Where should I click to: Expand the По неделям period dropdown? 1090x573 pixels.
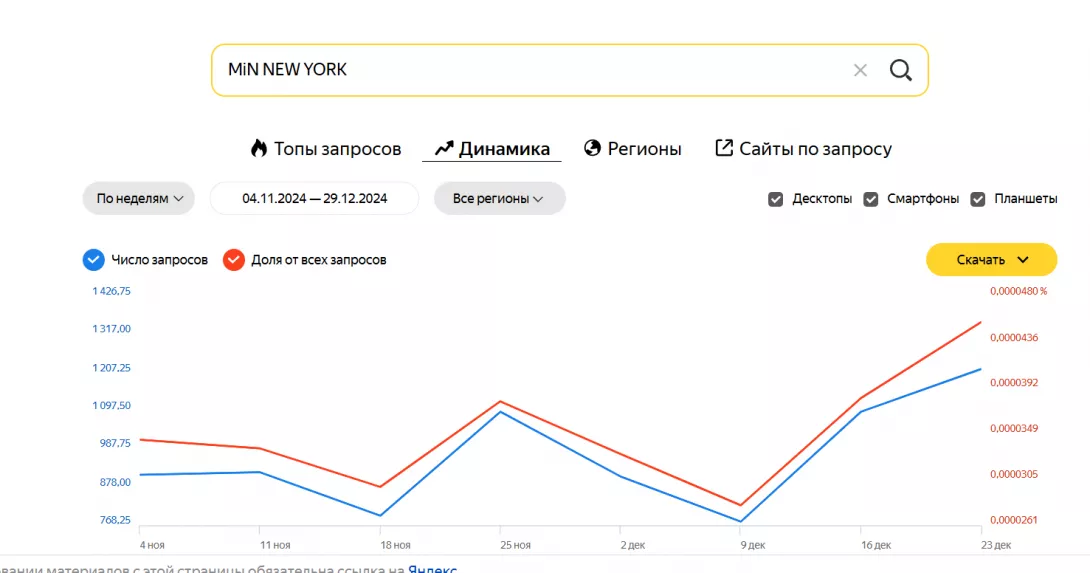(x=139, y=198)
